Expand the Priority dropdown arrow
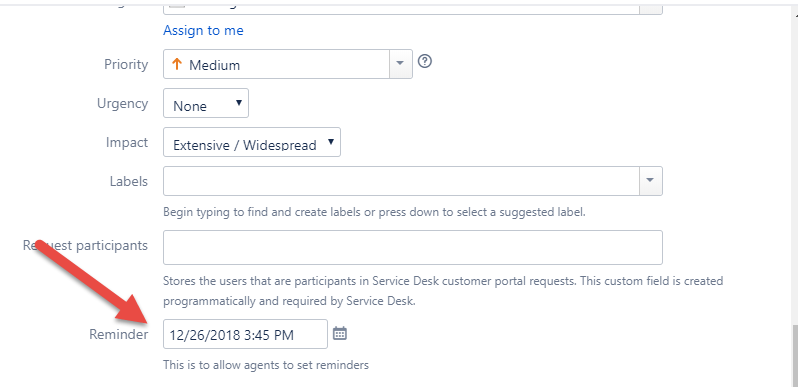Screen dimensions: 798x387 (x=401, y=64)
